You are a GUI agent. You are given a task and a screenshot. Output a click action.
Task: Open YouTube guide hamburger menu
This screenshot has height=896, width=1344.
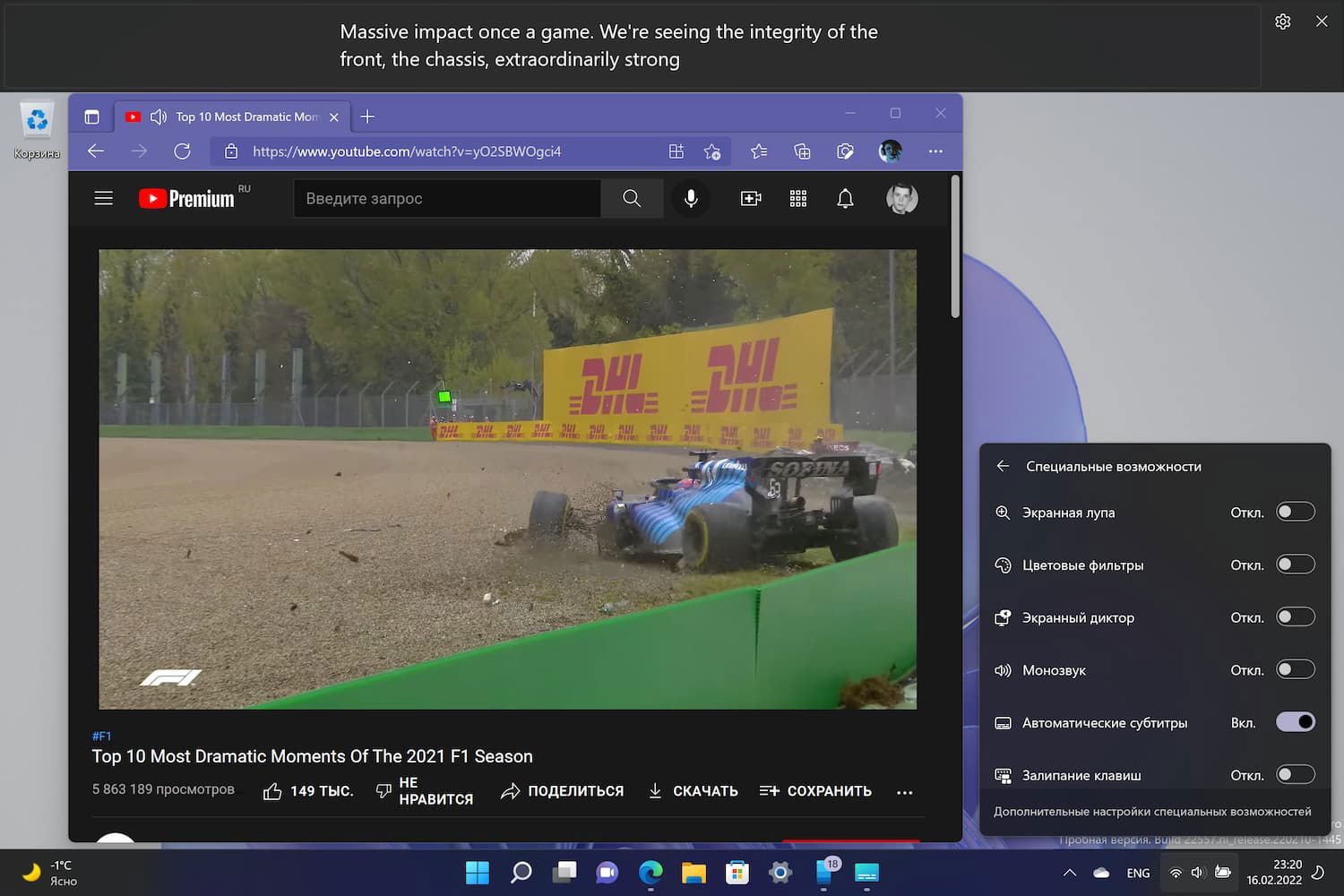coord(104,198)
